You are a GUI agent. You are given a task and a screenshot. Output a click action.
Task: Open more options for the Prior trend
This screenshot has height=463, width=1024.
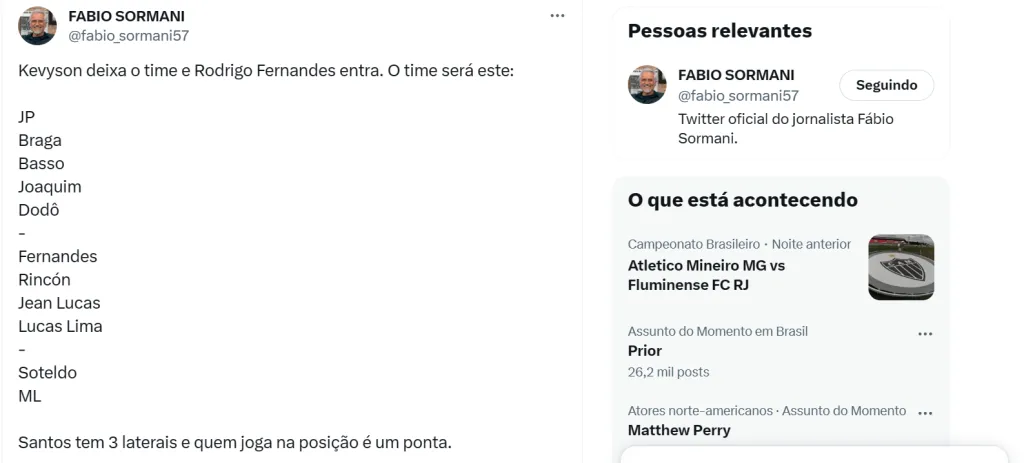click(925, 334)
